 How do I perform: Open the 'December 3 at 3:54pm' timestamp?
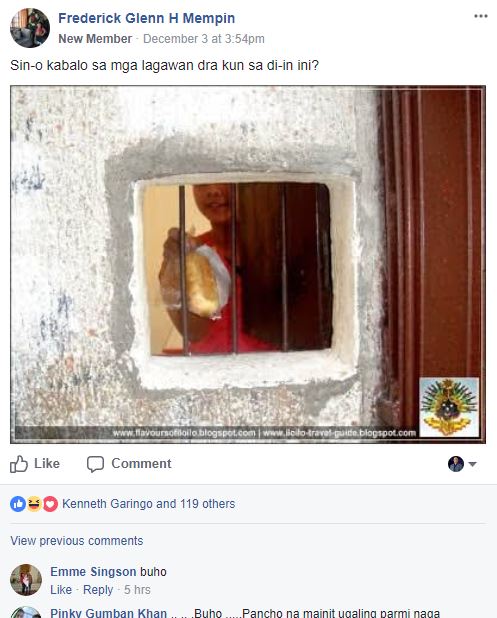tap(204, 39)
